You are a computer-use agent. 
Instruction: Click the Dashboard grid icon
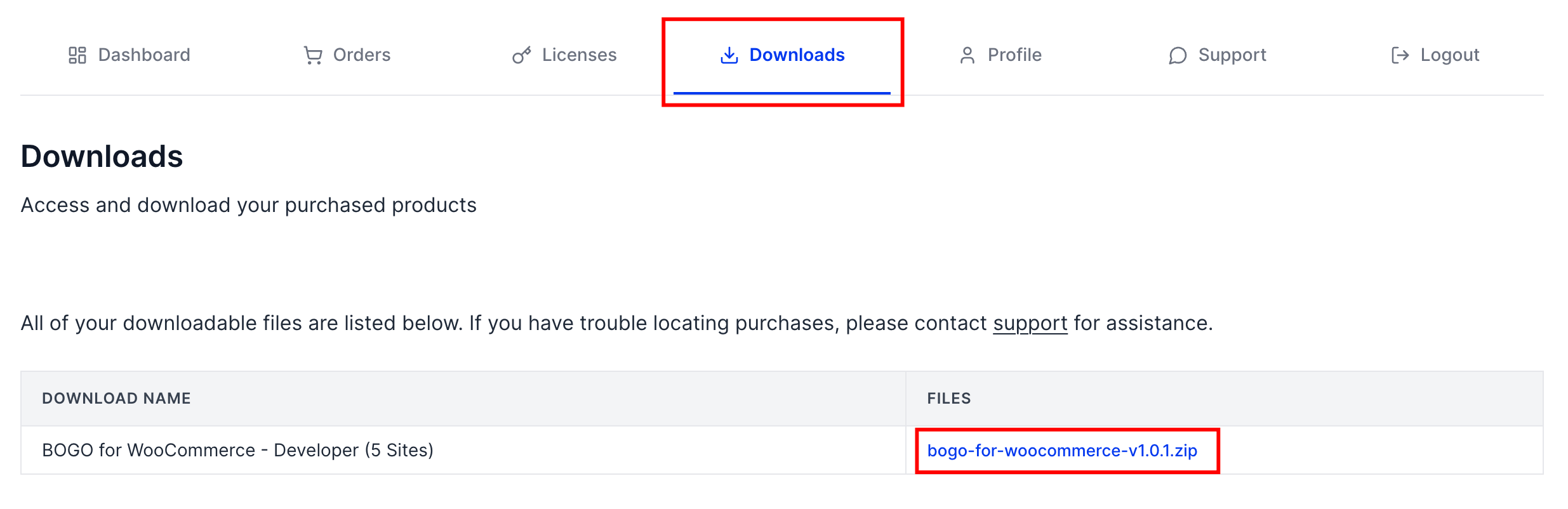coord(77,55)
